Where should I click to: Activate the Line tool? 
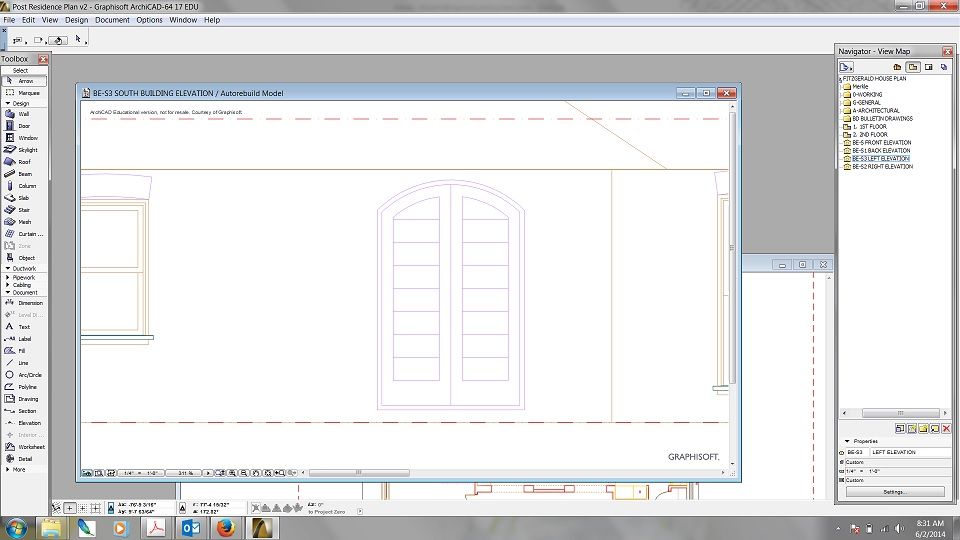(x=24, y=363)
